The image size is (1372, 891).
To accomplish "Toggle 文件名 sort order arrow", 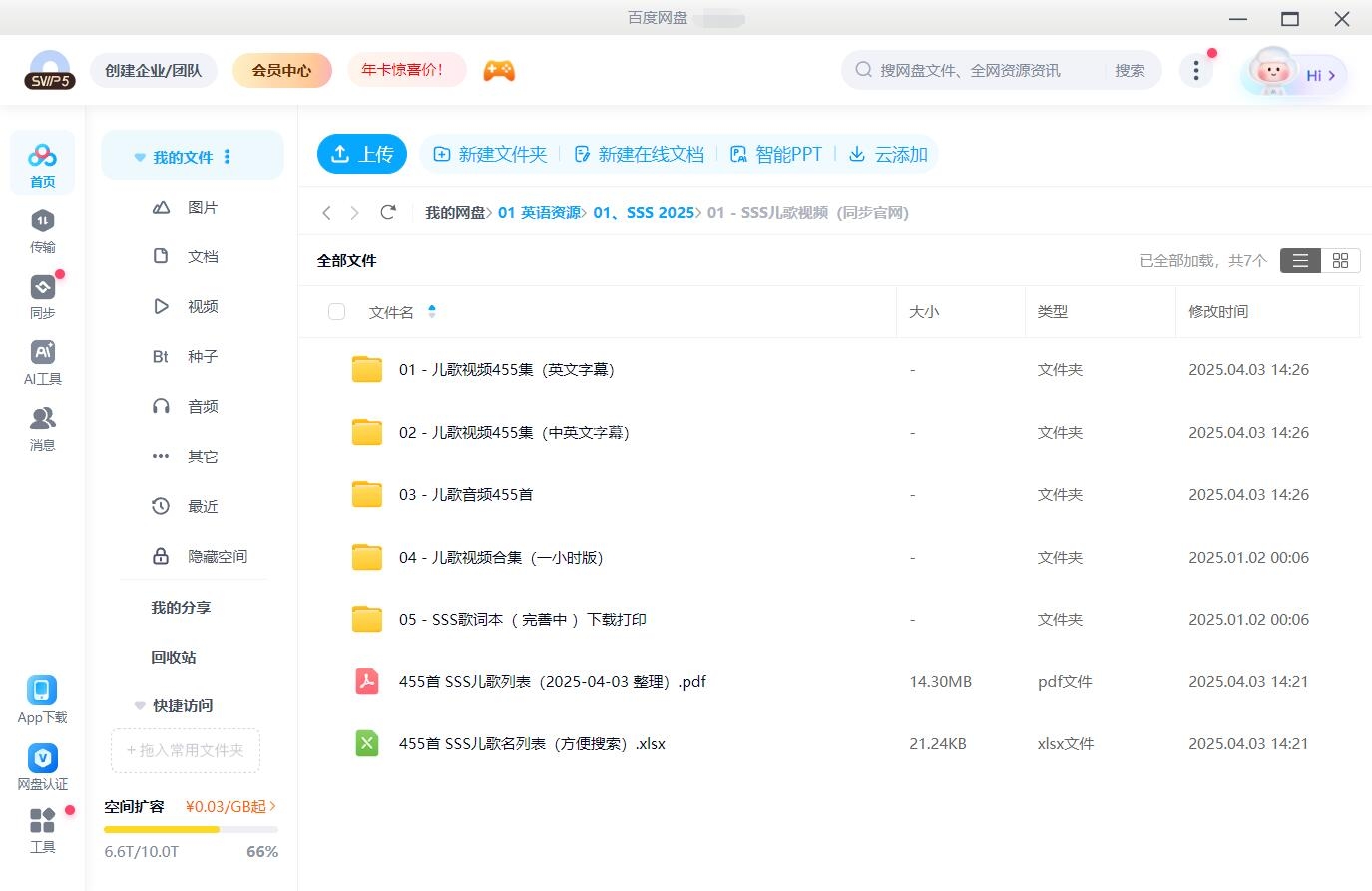I will (x=432, y=311).
